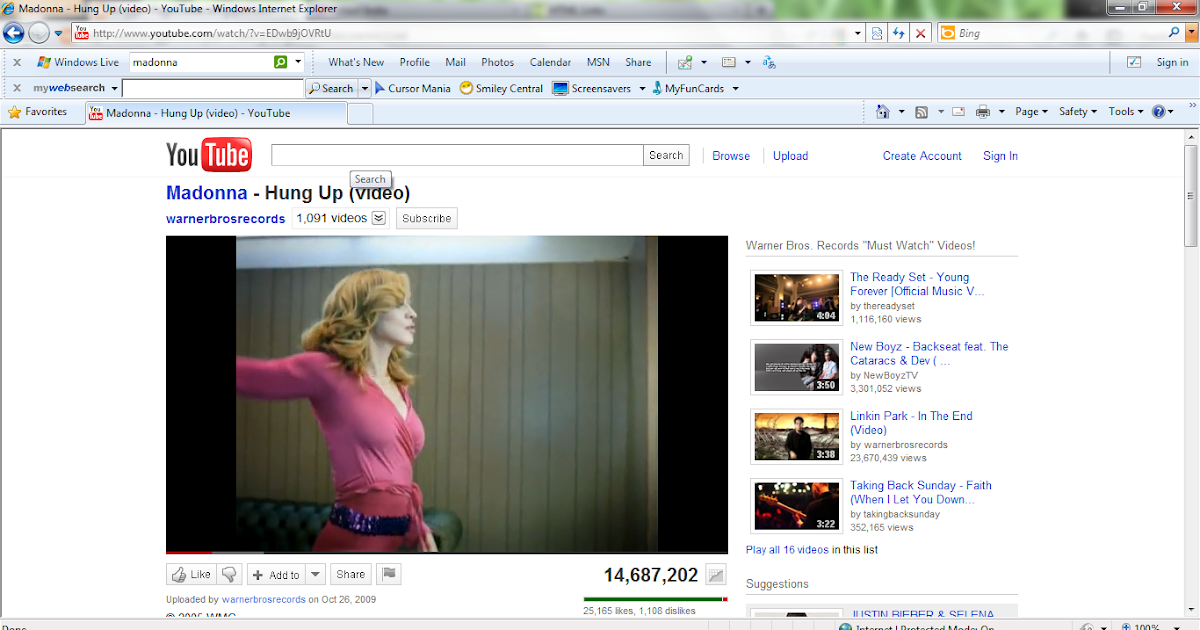1200x630 pixels.
Task: Open Cursor Mania from mywebsearch toolbar
Action: coord(412,88)
